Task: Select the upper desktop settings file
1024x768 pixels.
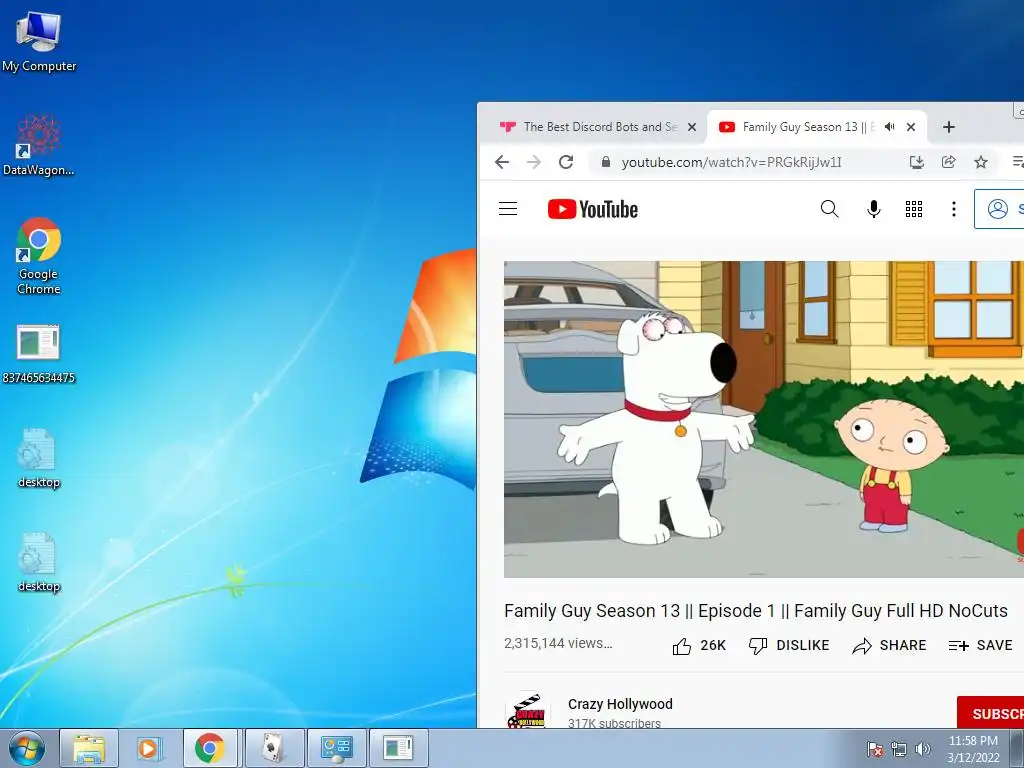Action: click(39, 458)
